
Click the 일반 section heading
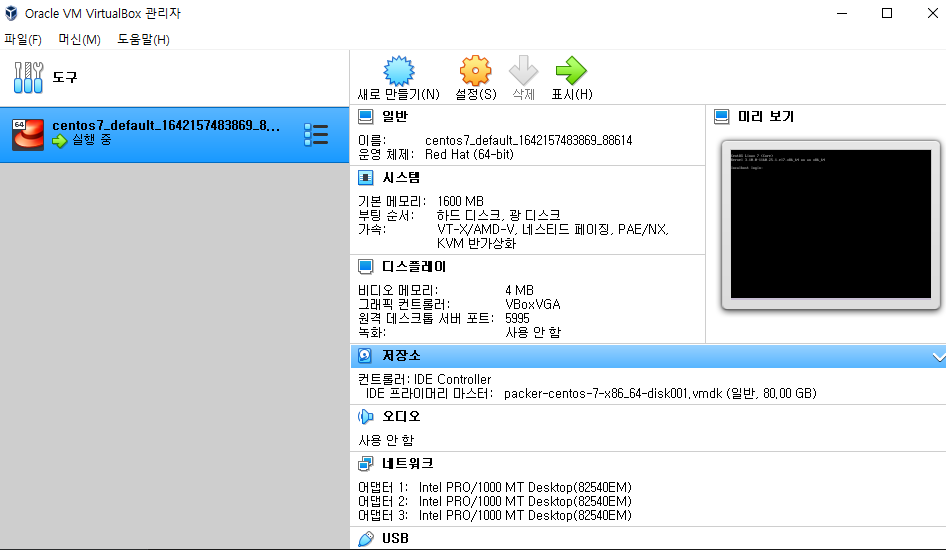click(395, 116)
